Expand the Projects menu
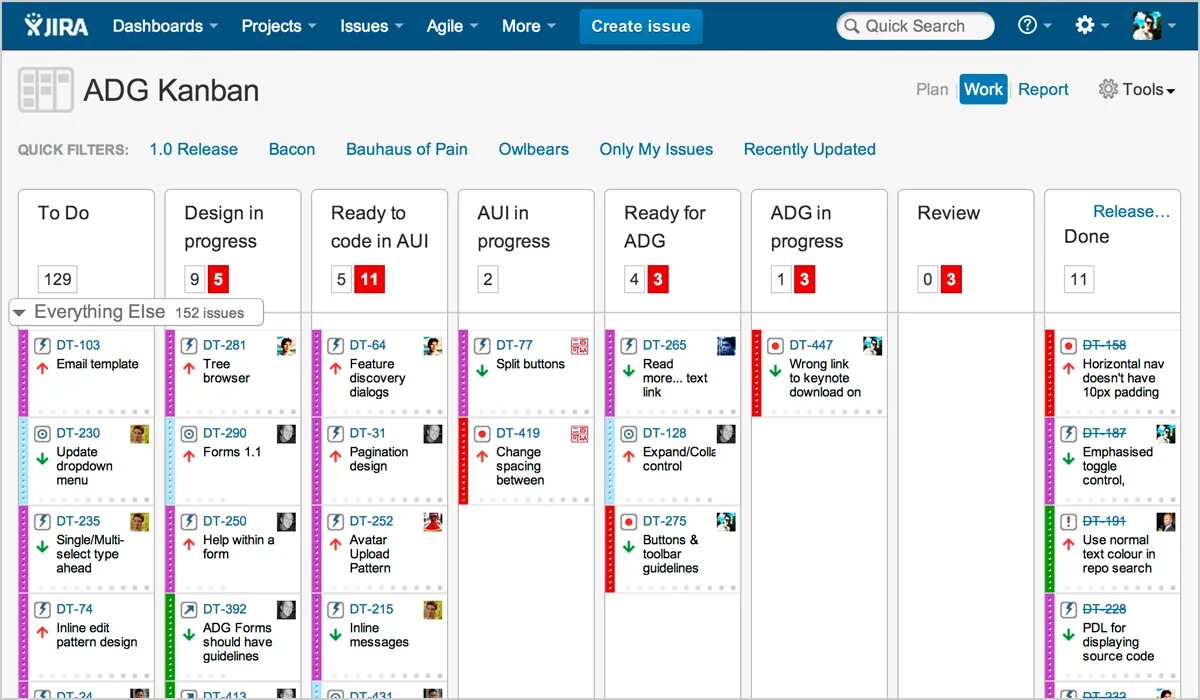This screenshot has width=1200, height=700. 279,26
